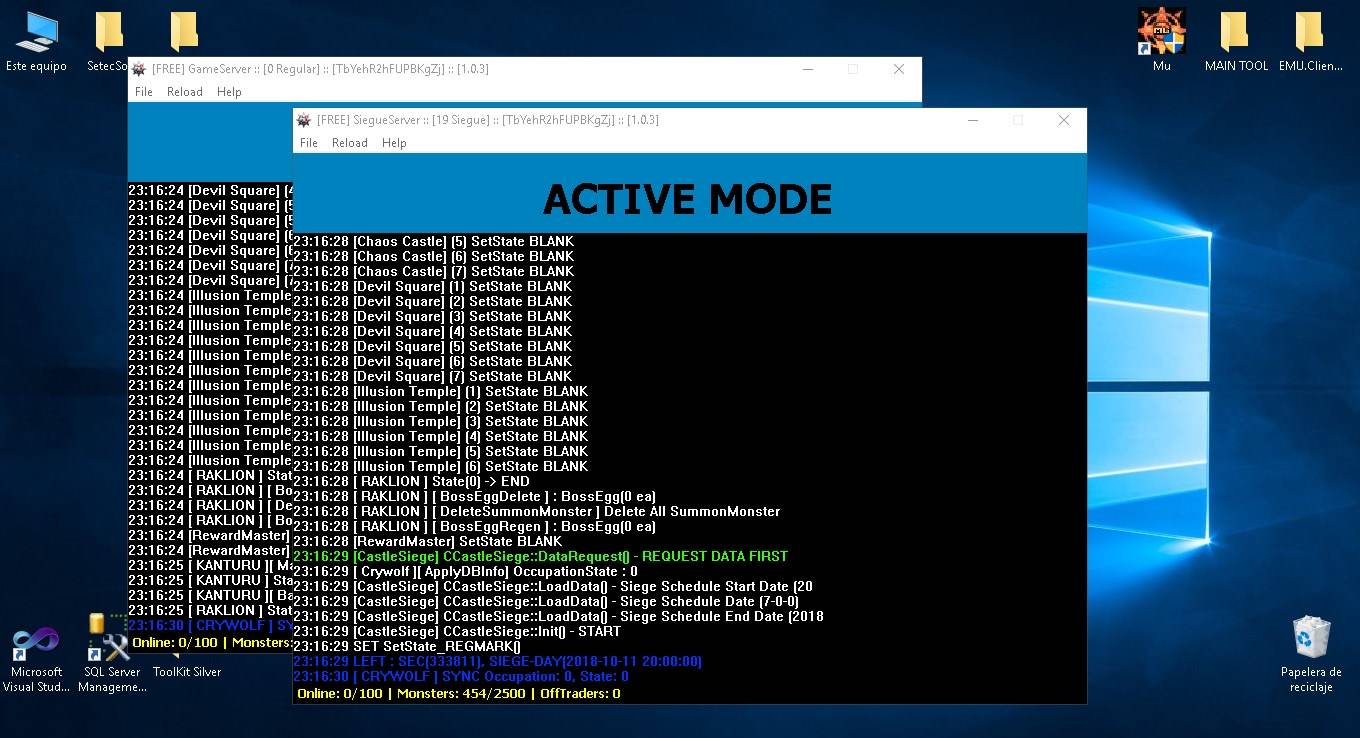Click GameServer title bar text
The width and height of the screenshot is (1360, 738).
click(320, 69)
